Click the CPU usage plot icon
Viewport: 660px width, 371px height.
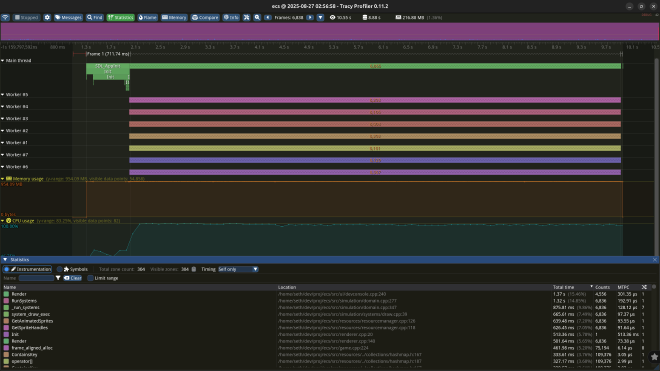click(8, 221)
